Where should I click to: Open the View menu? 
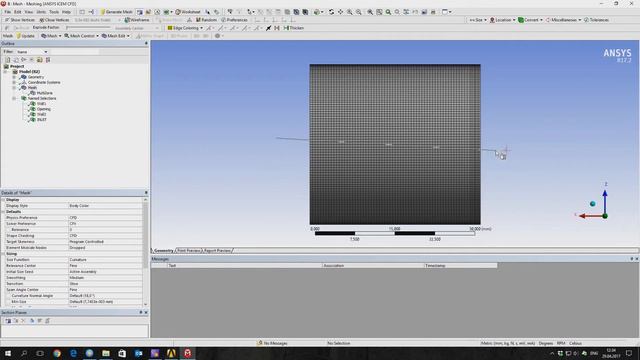(29, 12)
